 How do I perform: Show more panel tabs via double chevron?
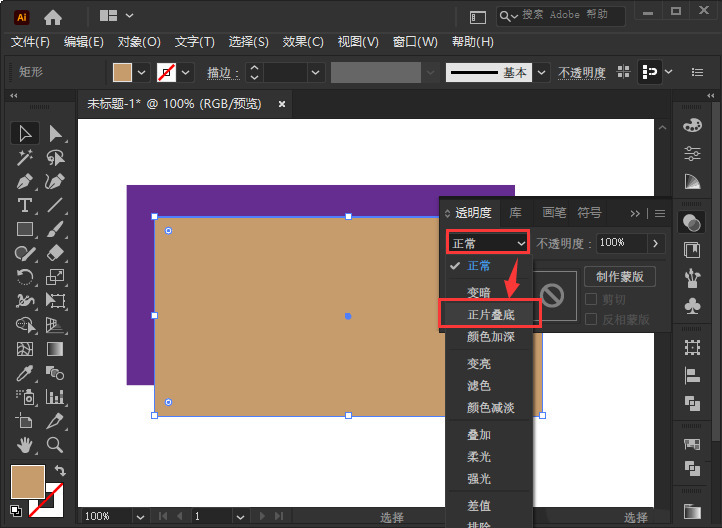[x=635, y=213]
